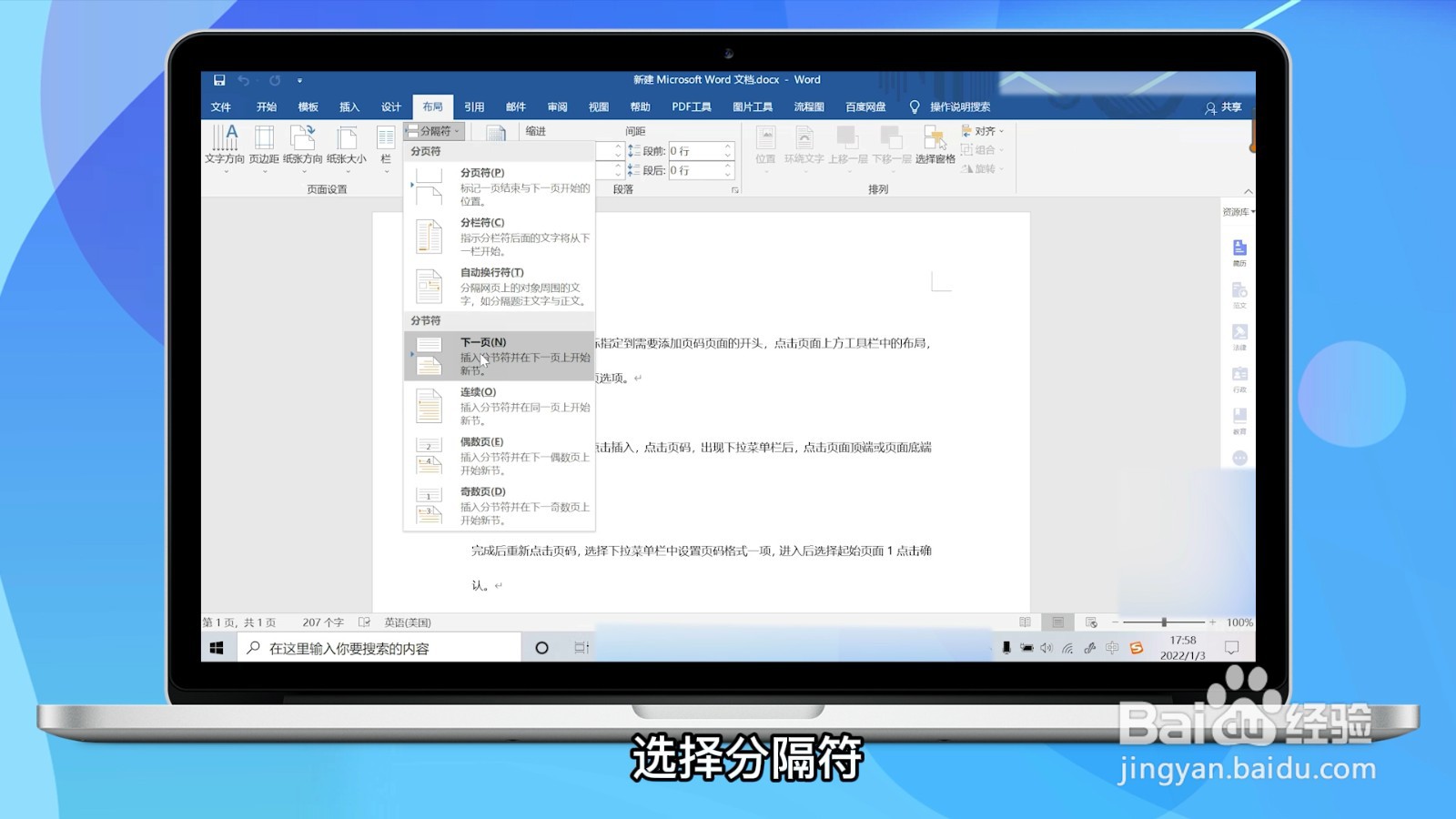Open the 页边距 margins menu
Image resolution: width=1456 pixels, height=819 pixels.
[x=264, y=147]
